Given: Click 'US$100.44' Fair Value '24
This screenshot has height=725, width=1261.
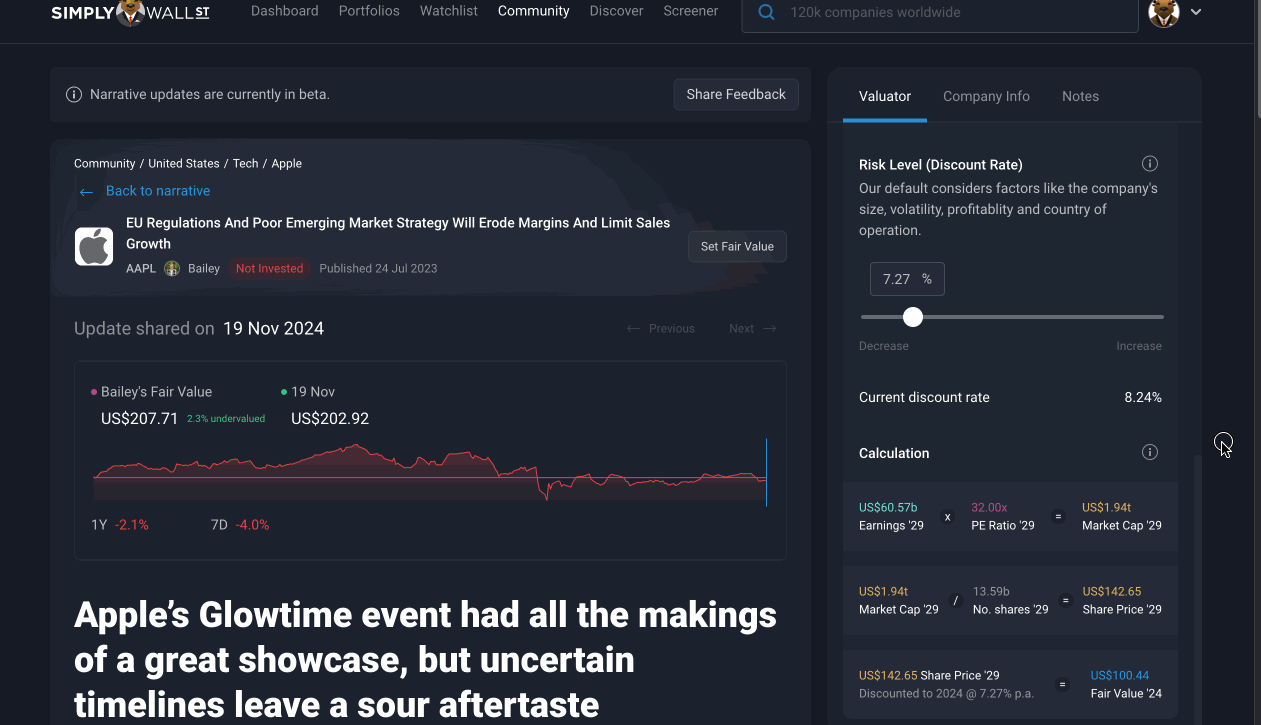Looking at the screenshot, I should tap(1120, 675).
